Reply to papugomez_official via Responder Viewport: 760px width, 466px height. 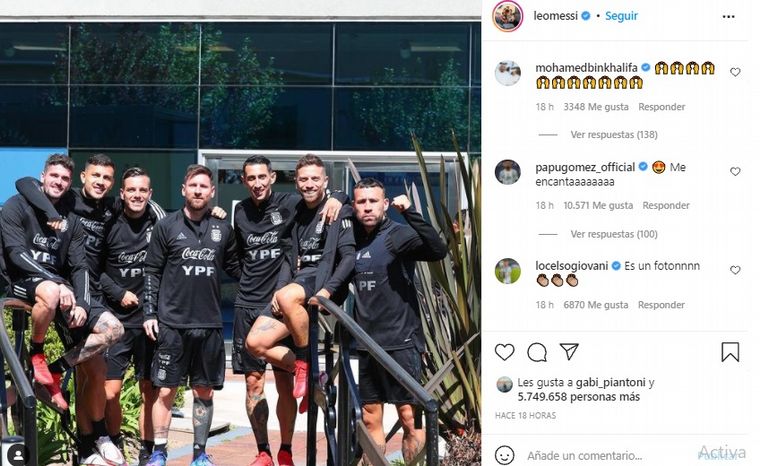pyautogui.click(x=665, y=206)
